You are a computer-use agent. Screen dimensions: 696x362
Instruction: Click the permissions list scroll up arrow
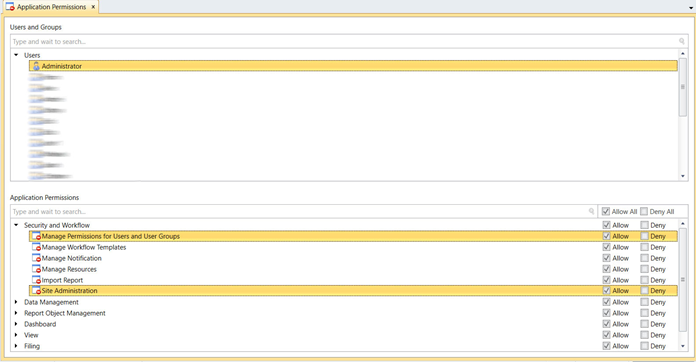coord(683,224)
